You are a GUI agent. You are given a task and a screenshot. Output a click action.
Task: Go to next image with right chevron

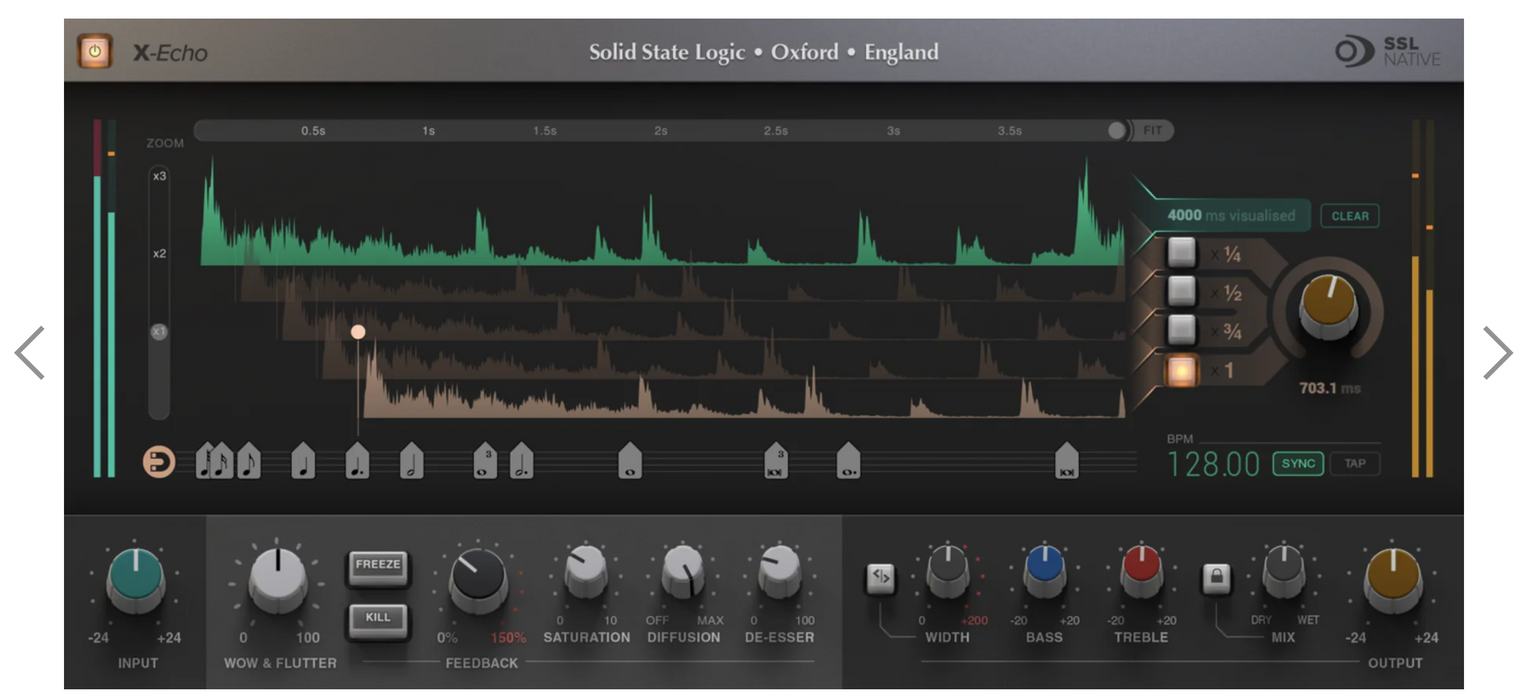tap(1497, 353)
